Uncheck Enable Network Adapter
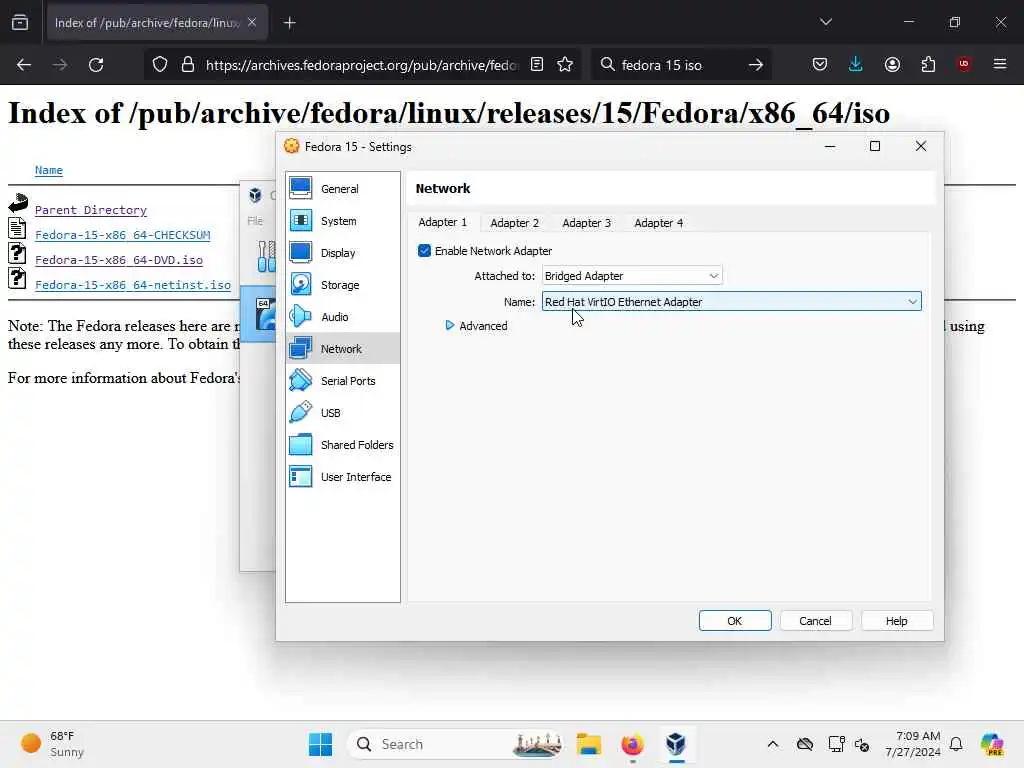 424,251
